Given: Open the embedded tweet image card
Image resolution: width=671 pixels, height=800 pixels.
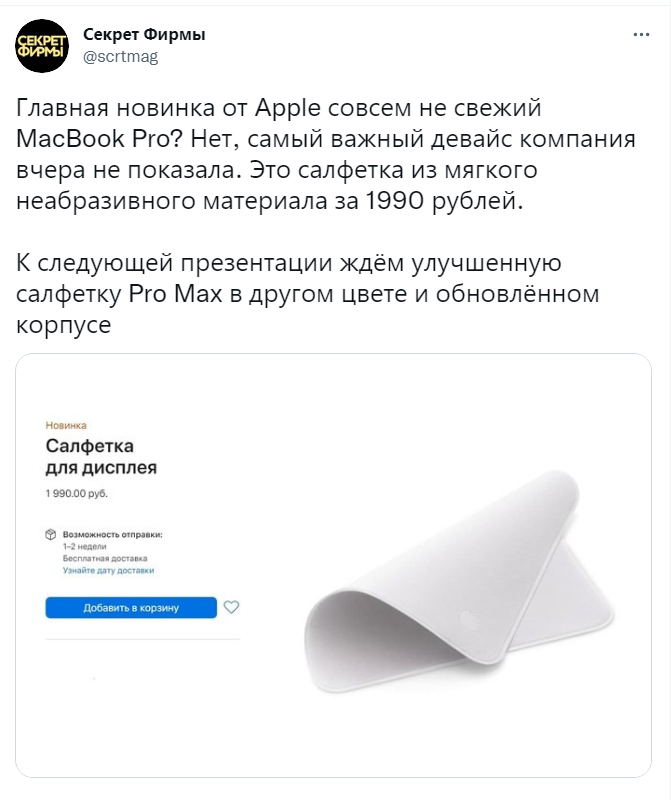Looking at the screenshot, I should [333, 565].
